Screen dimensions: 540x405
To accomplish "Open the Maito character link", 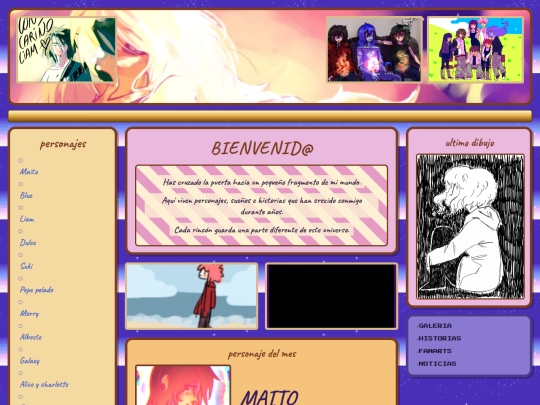I will 29,172.
